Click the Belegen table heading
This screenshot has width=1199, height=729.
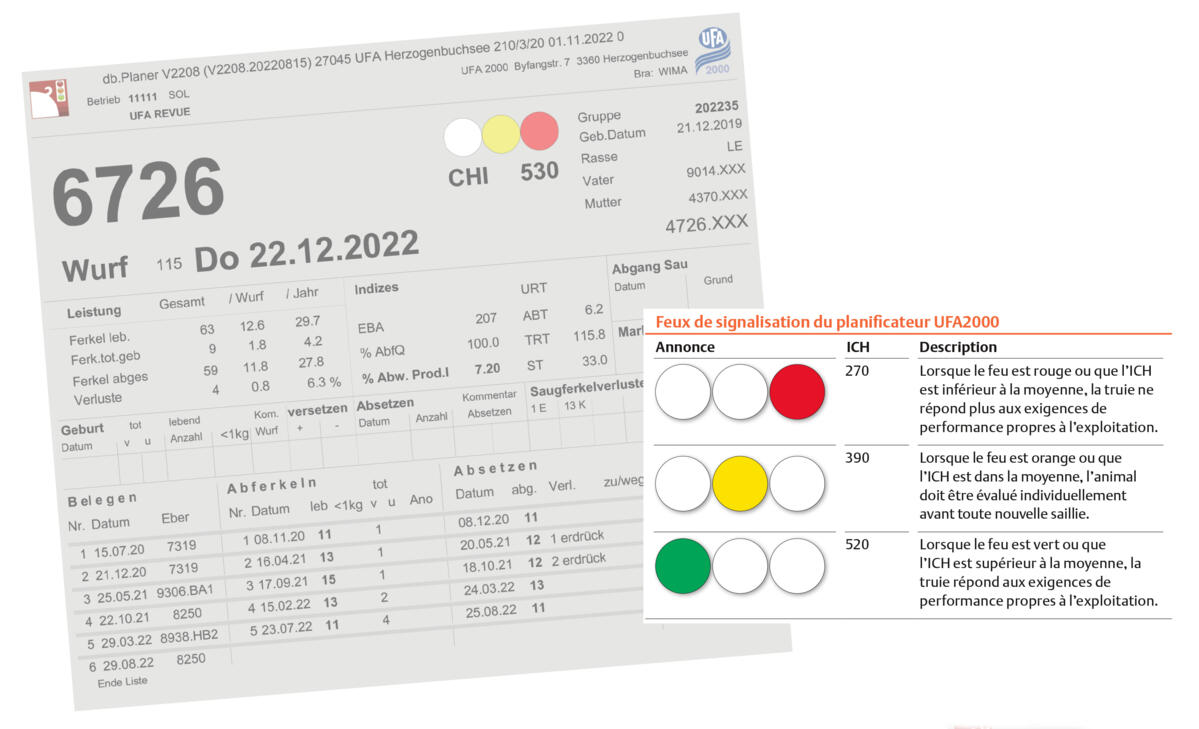point(102,499)
